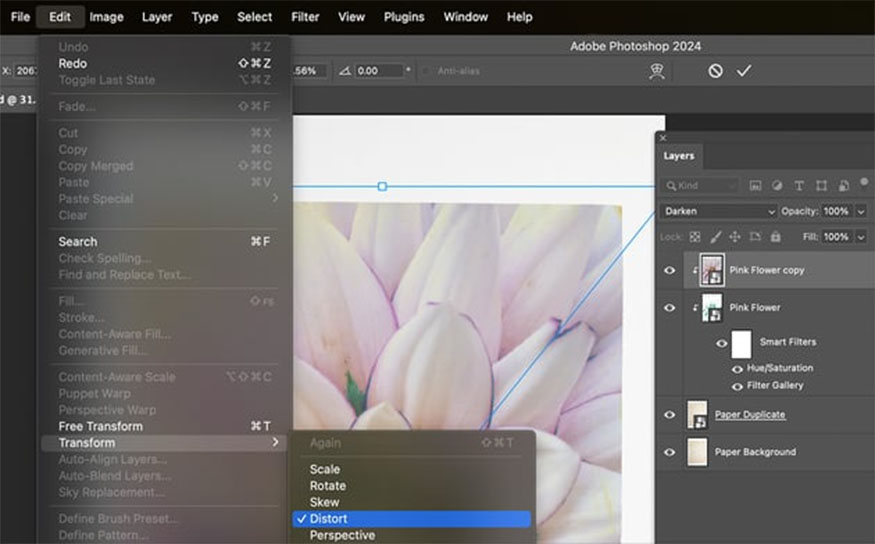Hide the Pink Flower copy layer
The image size is (875, 544).
click(x=669, y=271)
